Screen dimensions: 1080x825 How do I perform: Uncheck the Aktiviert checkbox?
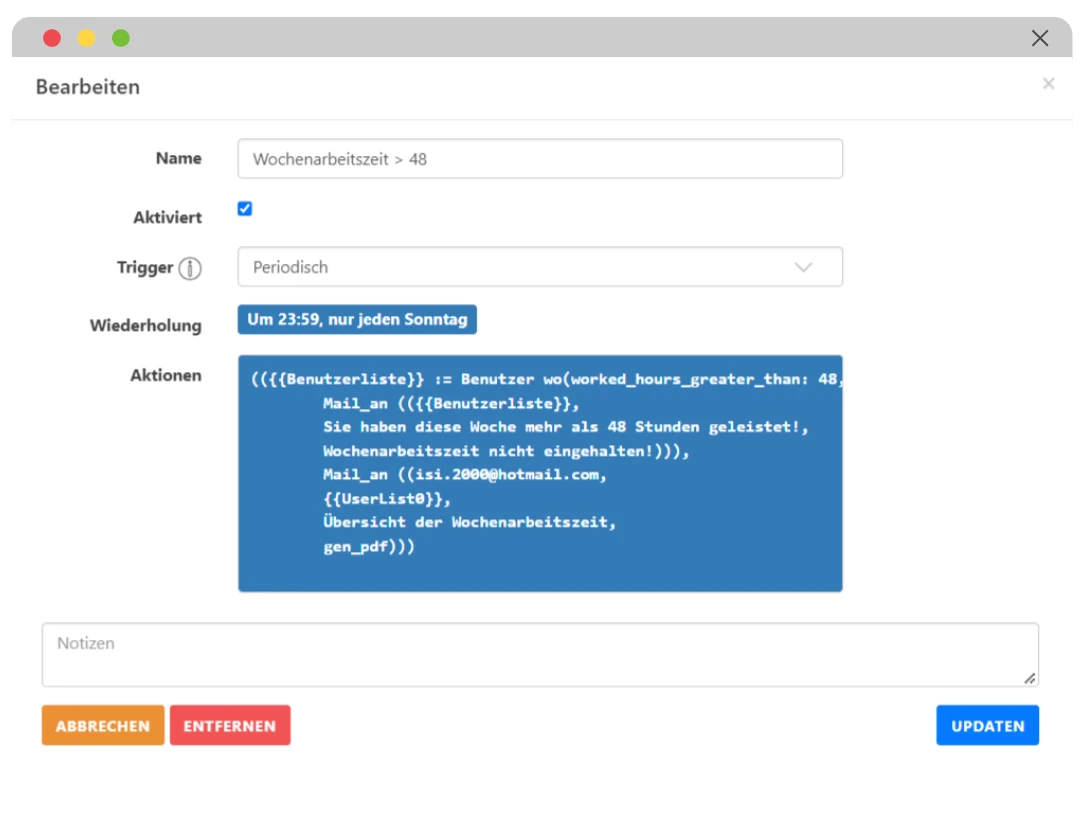[245, 209]
